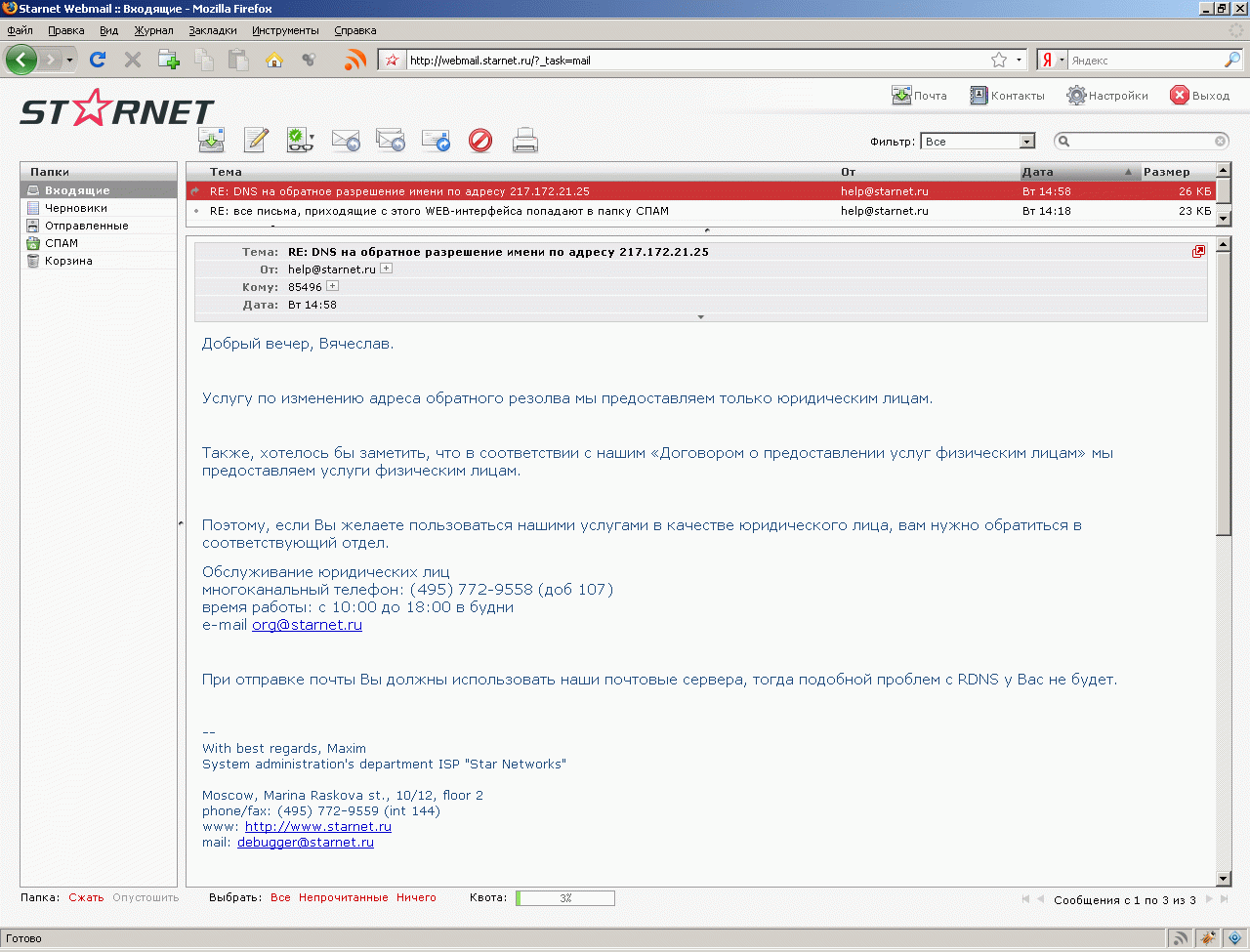Viewport: 1250px width, 952px height.
Task: Open the Правка menu
Action: tap(66, 30)
